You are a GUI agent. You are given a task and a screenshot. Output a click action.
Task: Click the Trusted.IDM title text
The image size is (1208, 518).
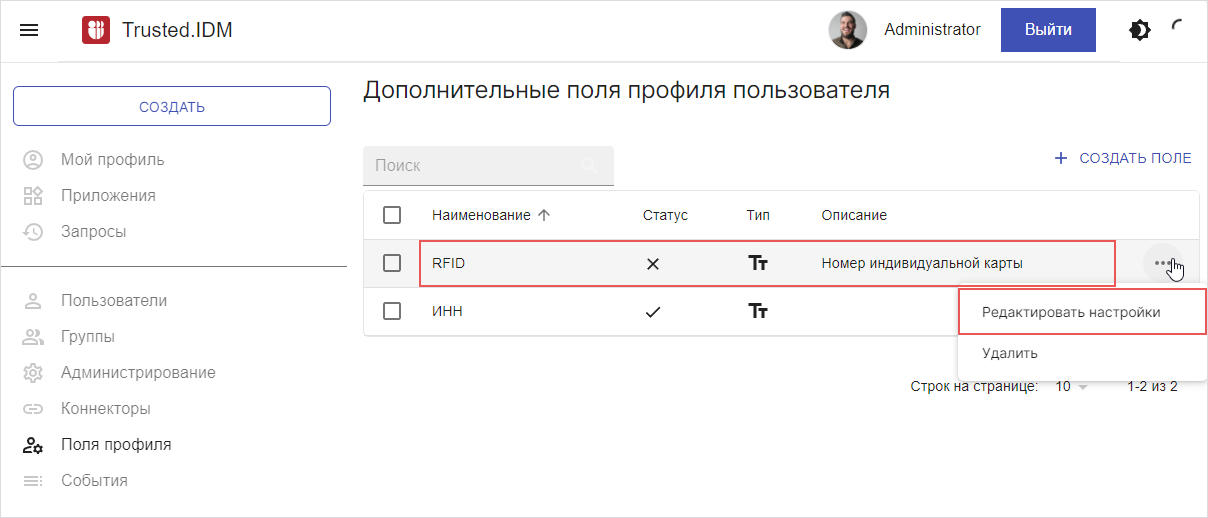[177, 30]
